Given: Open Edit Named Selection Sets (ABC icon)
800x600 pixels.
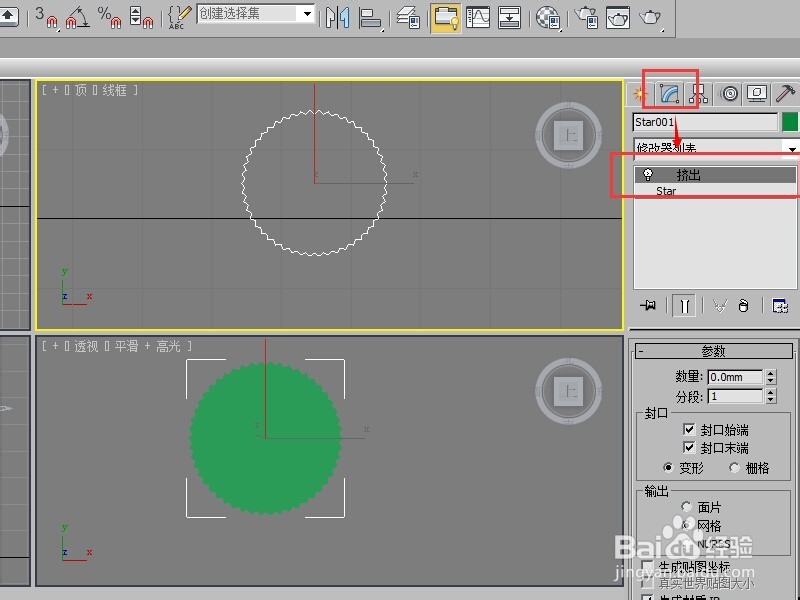Looking at the screenshot, I should (179, 17).
